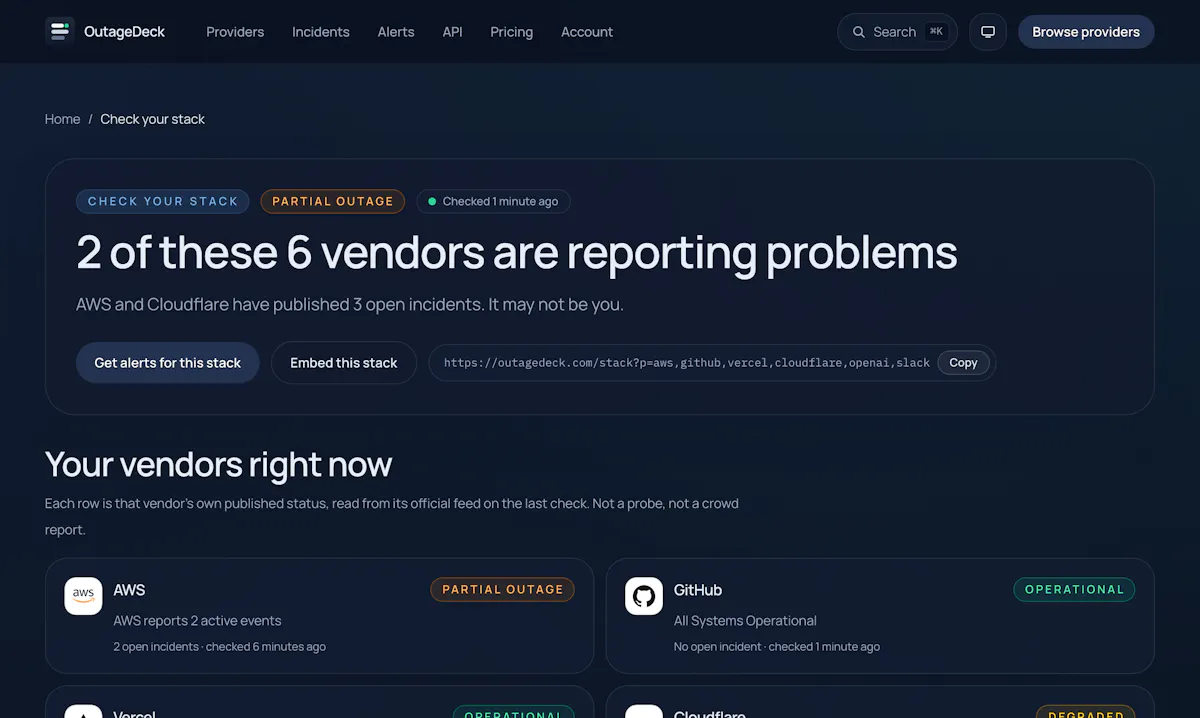Click "No open incident · checked 1 minute ago"

click(777, 647)
